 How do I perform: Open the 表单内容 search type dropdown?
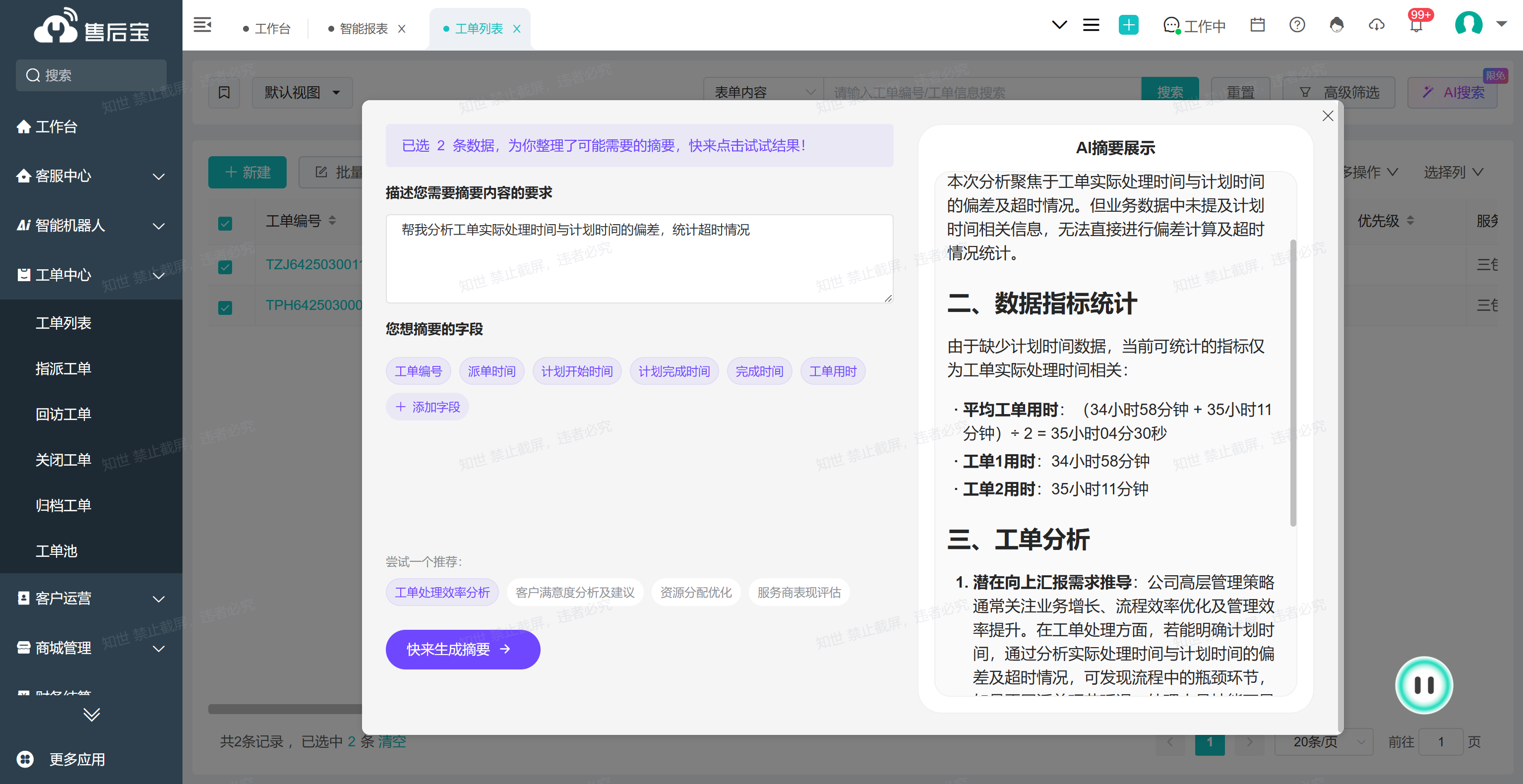point(764,92)
